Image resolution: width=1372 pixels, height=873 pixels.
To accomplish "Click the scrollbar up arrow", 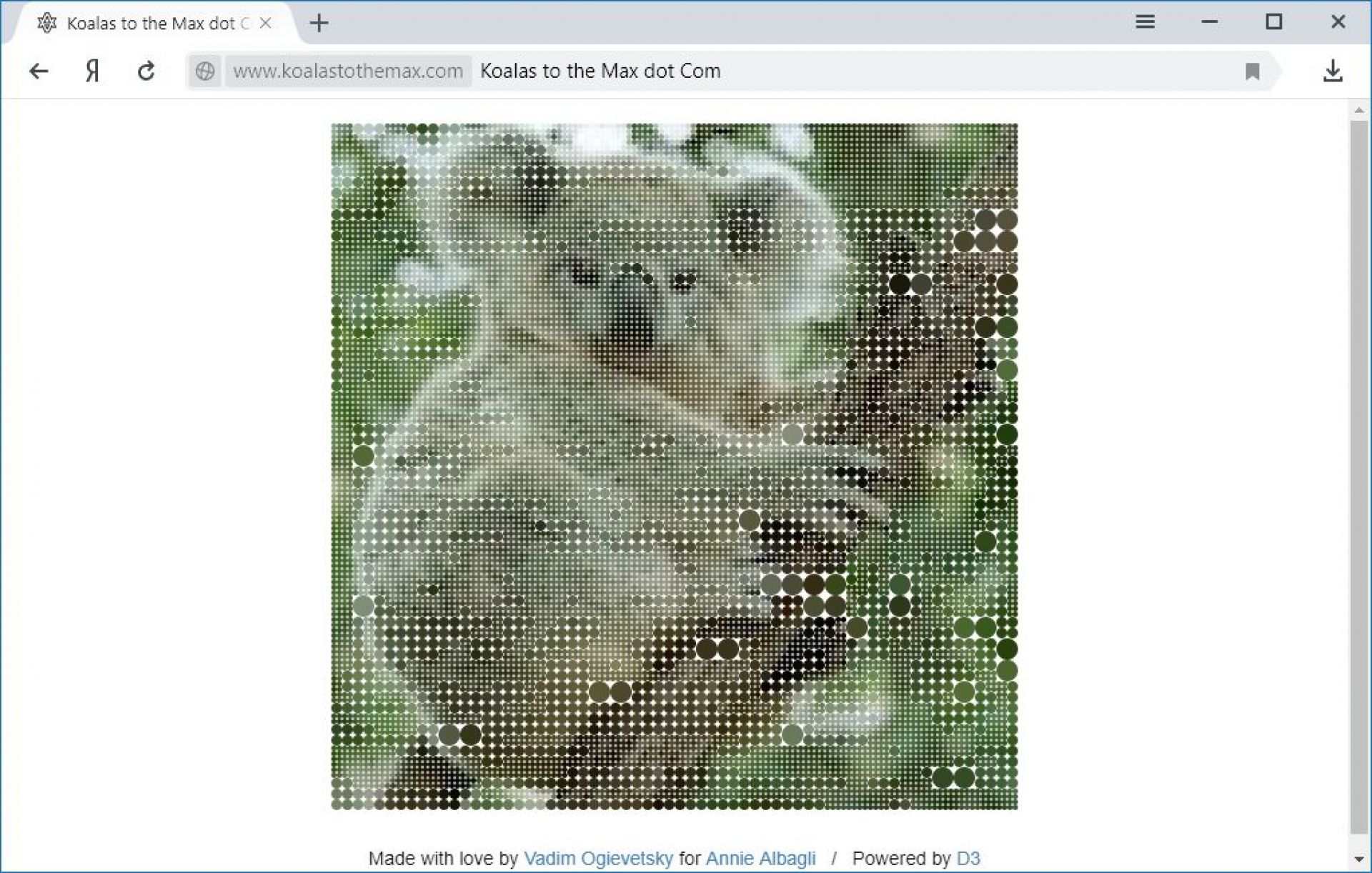I will (x=1358, y=111).
